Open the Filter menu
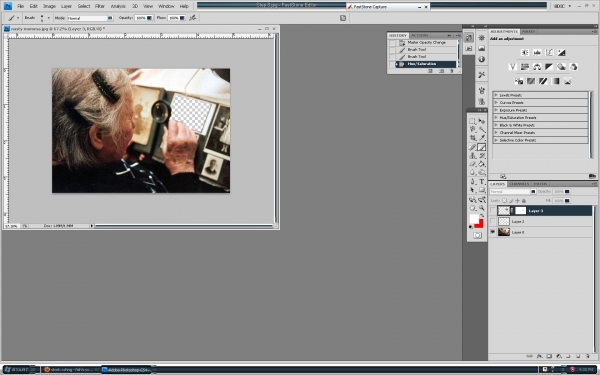 point(99,6)
